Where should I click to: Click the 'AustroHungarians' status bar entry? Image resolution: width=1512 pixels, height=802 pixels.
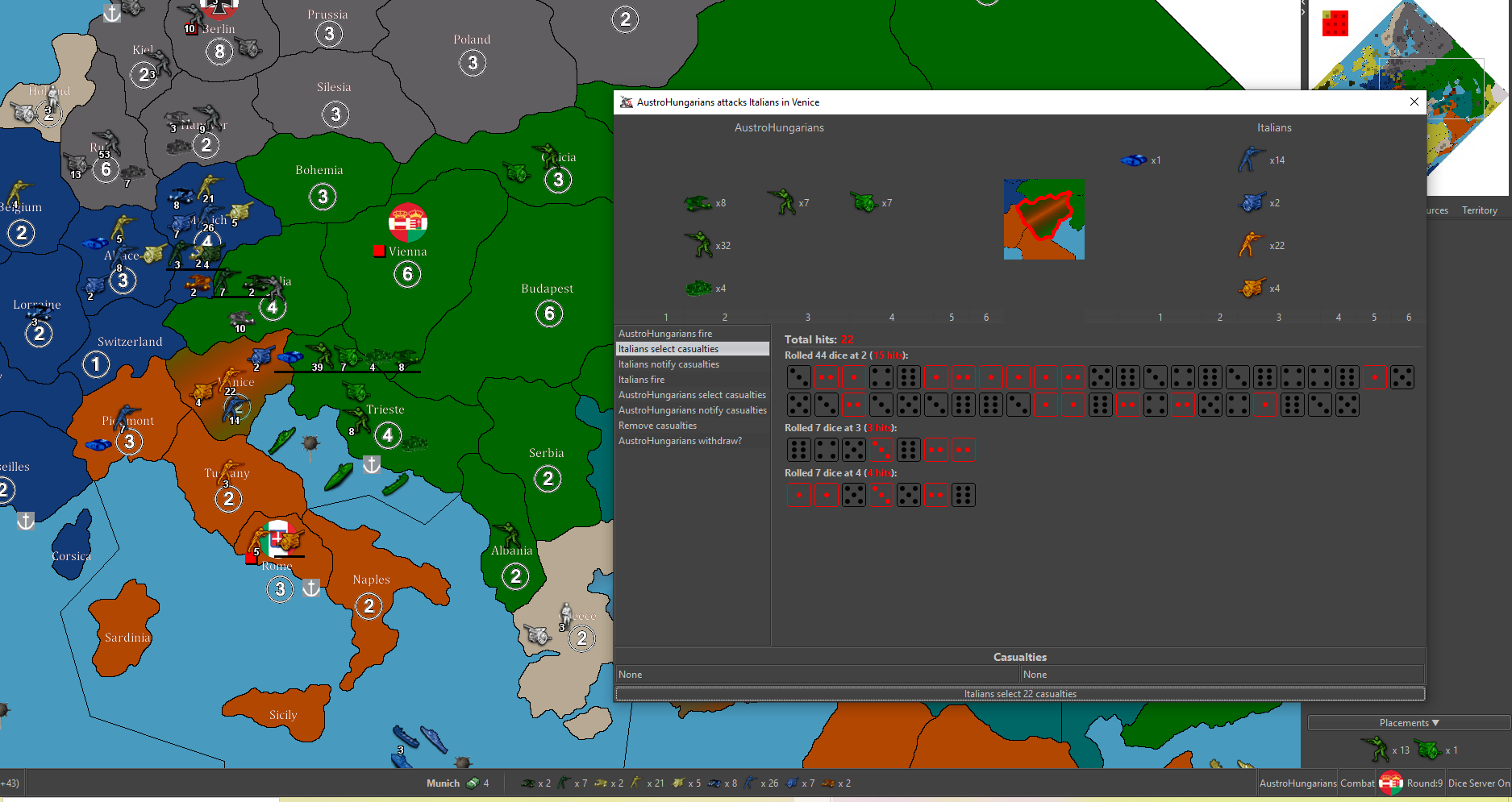point(1297,783)
